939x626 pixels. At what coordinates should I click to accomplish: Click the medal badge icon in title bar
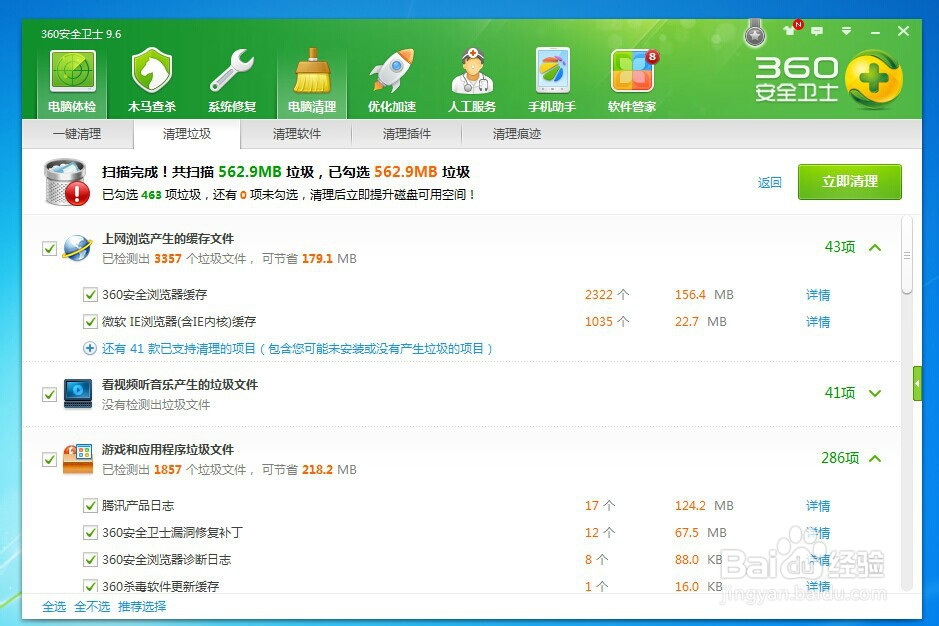point(755,33)
